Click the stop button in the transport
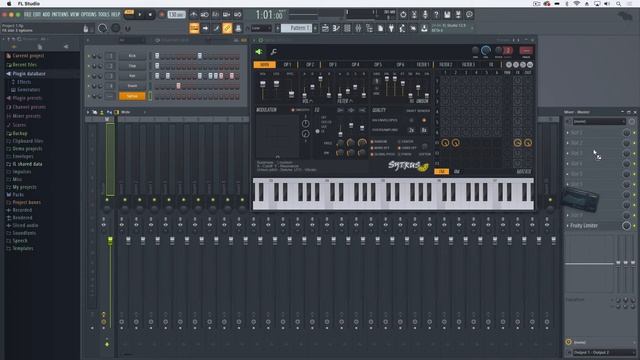This screenshot has height=360, width=640. (150, 15)
